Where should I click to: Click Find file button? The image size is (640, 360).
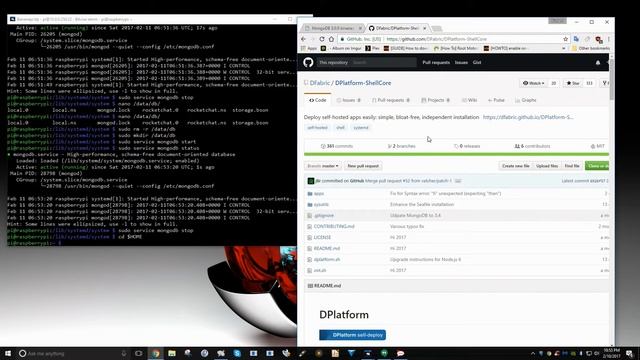coord(572,166)
